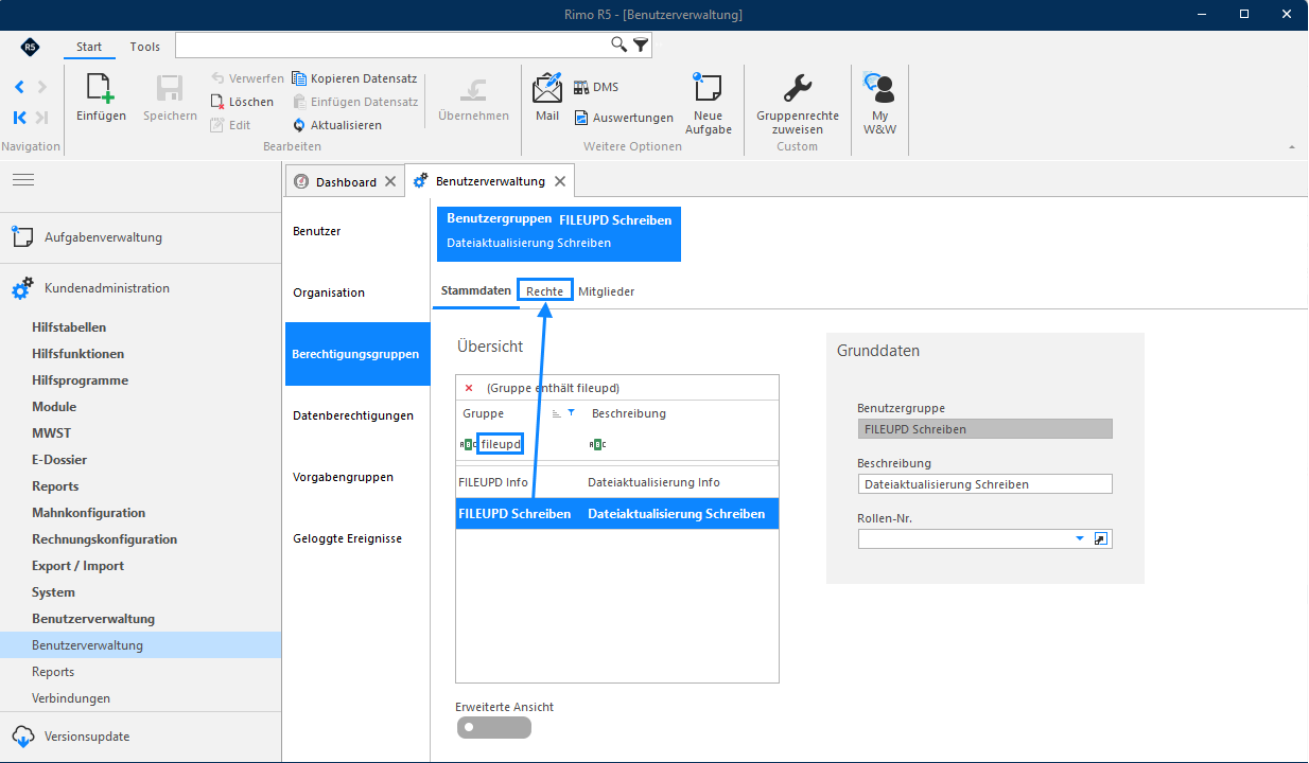1309x763 pixels.
Task: Open Mahnkonfiguration in the sidebar
Action: tap(89, 513)
